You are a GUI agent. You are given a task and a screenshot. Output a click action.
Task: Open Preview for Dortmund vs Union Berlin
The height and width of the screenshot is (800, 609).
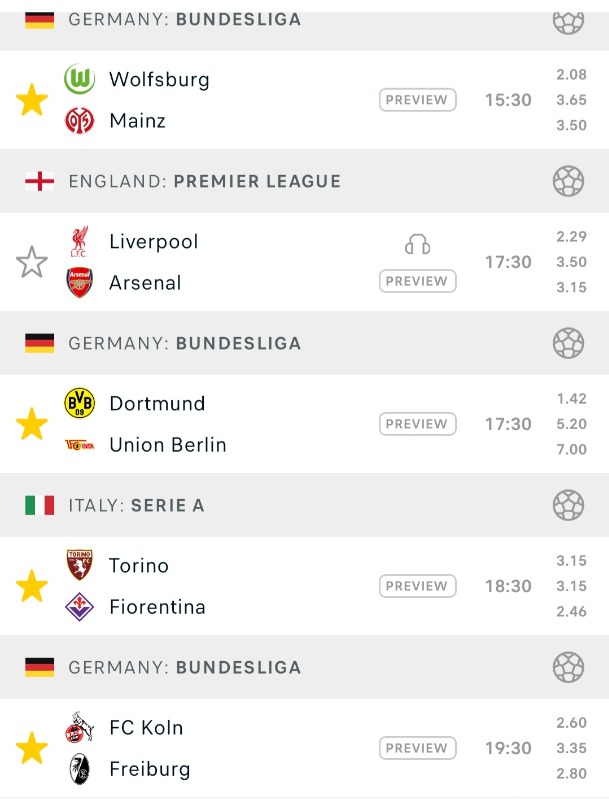(x=417, y=424)
